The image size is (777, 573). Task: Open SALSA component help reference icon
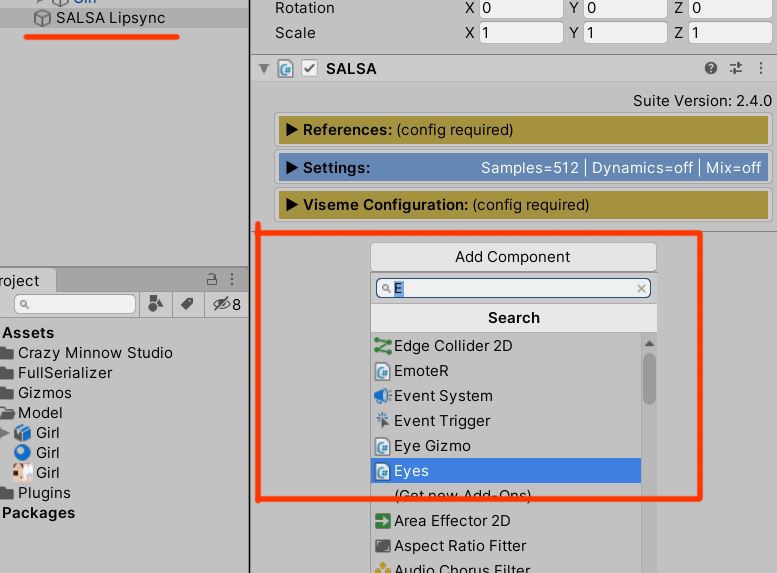coord(711,69)
